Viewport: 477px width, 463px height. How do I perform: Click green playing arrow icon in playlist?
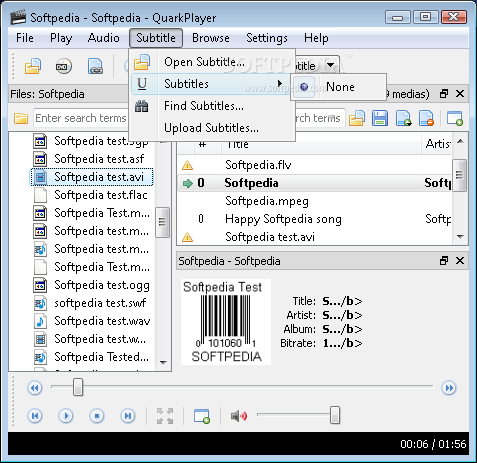pyautogui.click(x=188, y=183)
